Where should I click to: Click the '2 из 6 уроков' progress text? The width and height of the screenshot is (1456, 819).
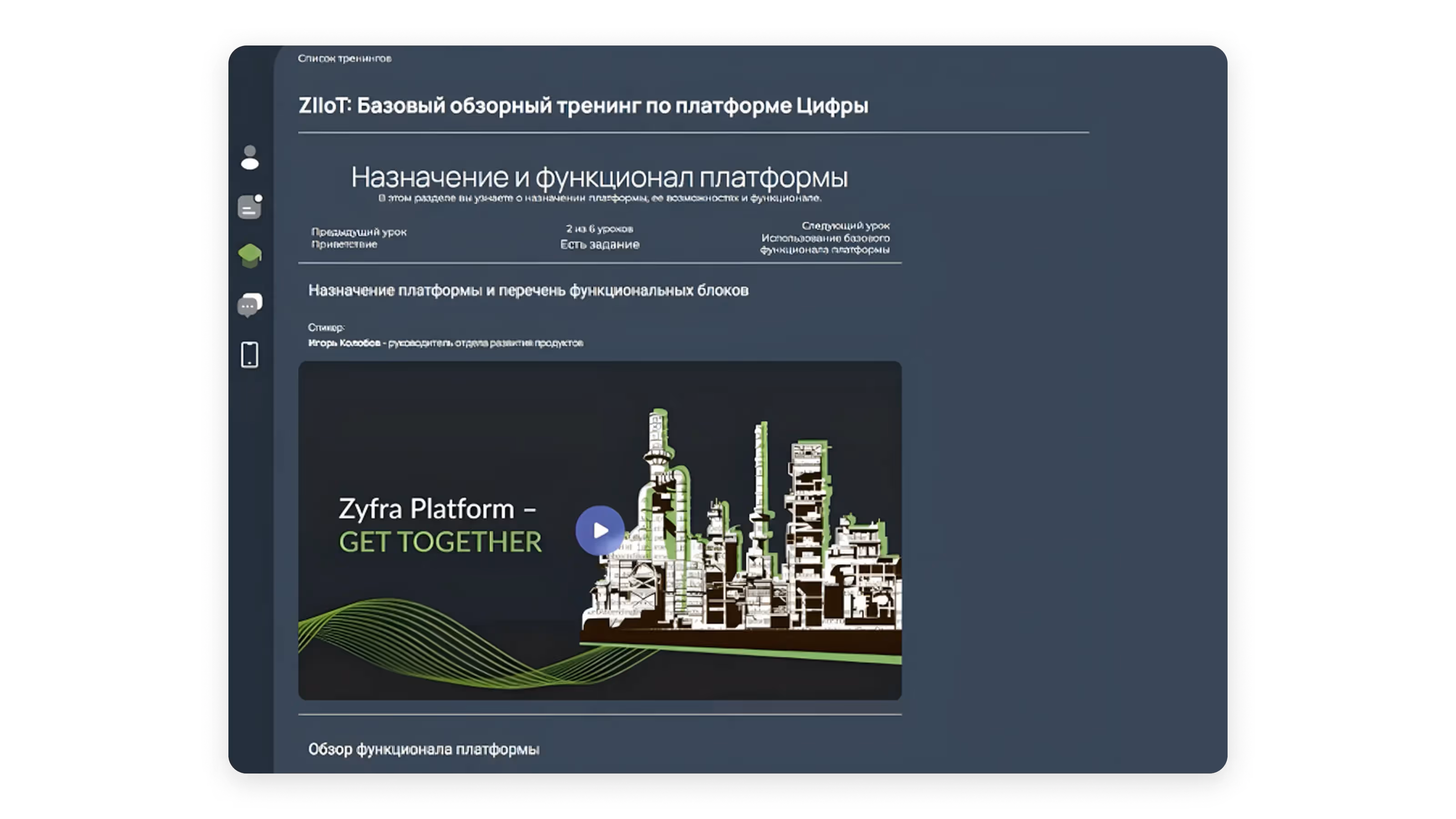point(600,228)
